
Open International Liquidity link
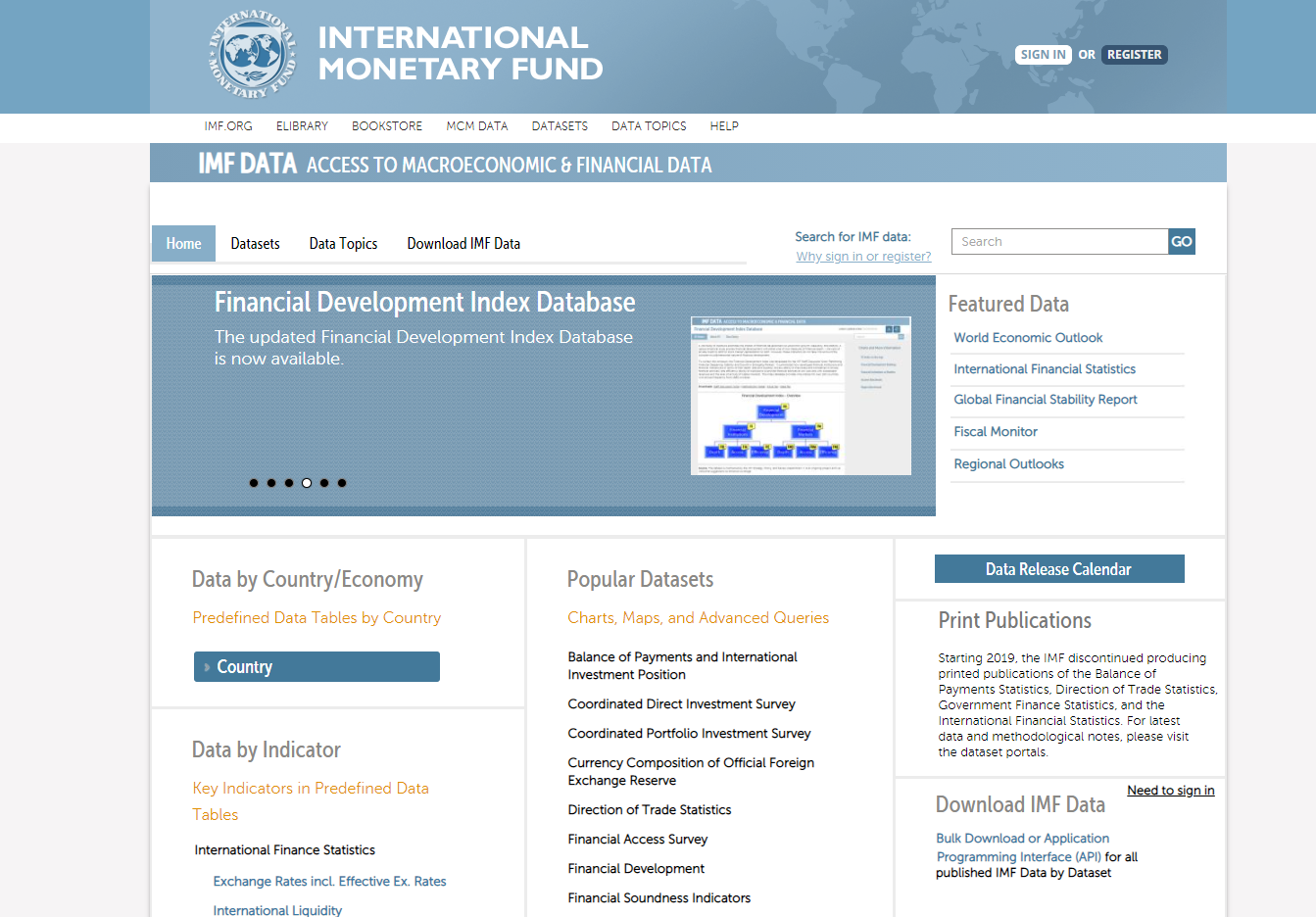tap(277, 910)
